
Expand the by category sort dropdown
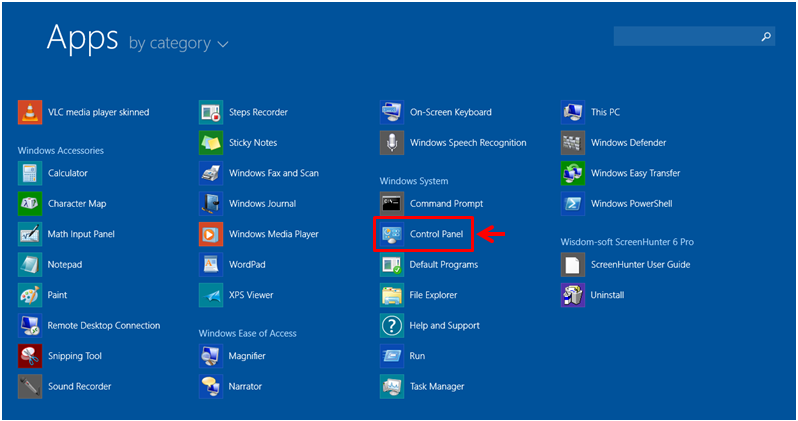pyautogui.click(x=178, y=44)
